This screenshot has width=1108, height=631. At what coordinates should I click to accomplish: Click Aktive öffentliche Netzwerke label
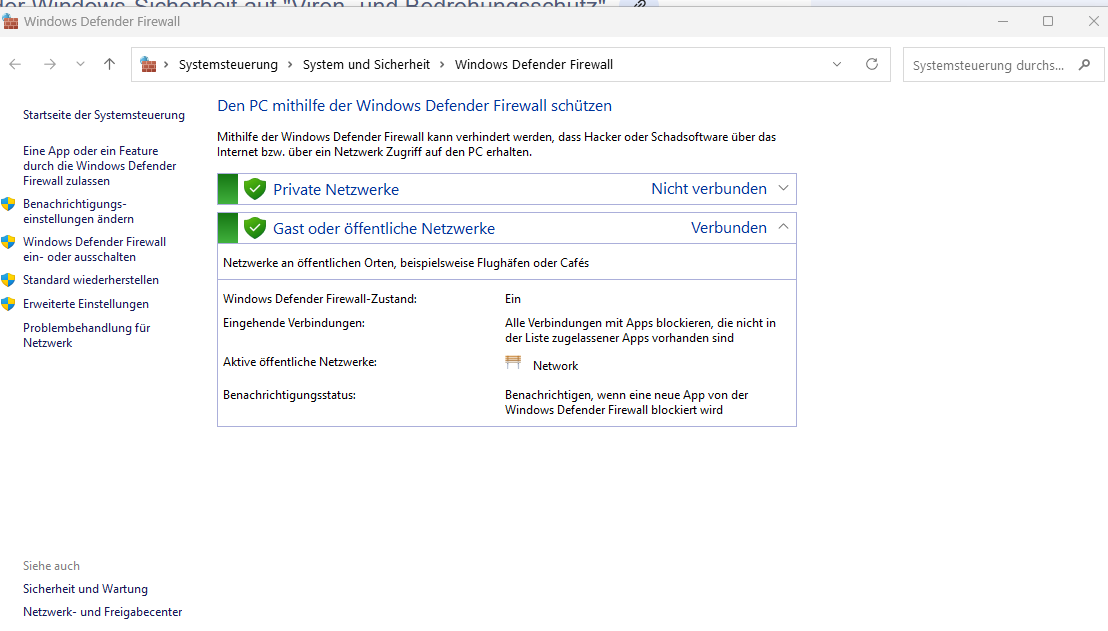point(300,362)
